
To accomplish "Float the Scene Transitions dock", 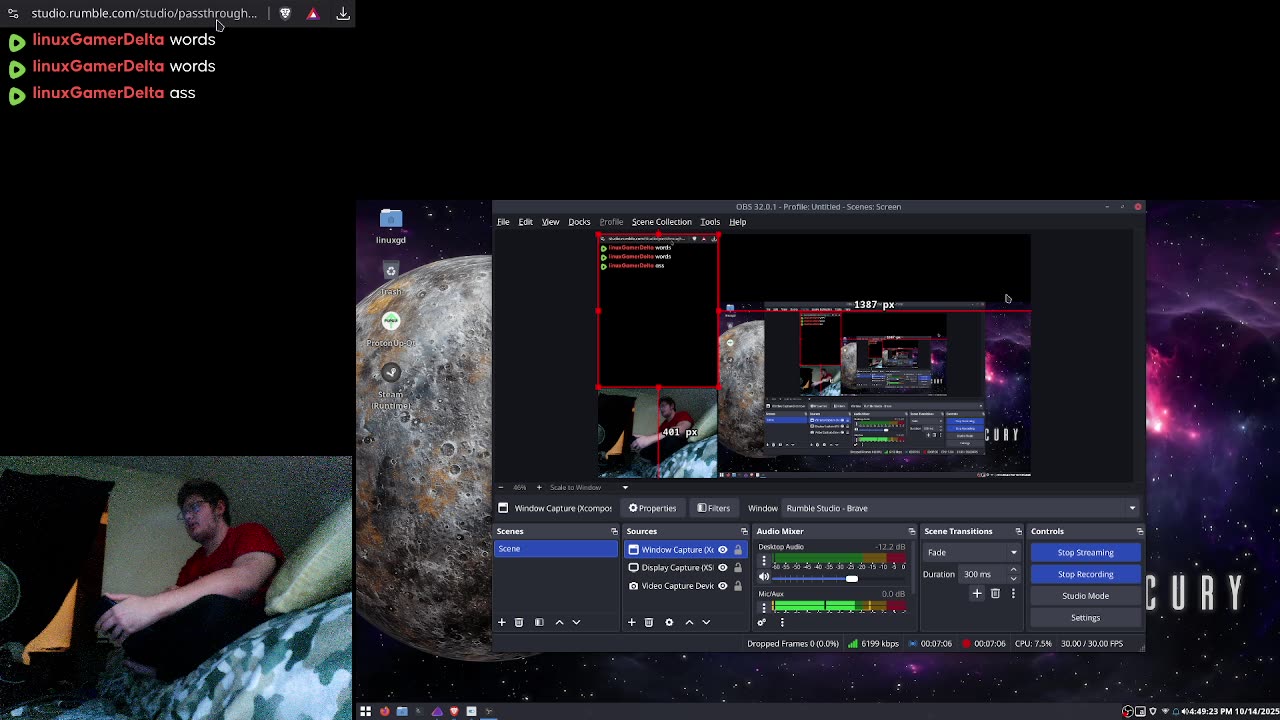I will tap(1018, 531).
